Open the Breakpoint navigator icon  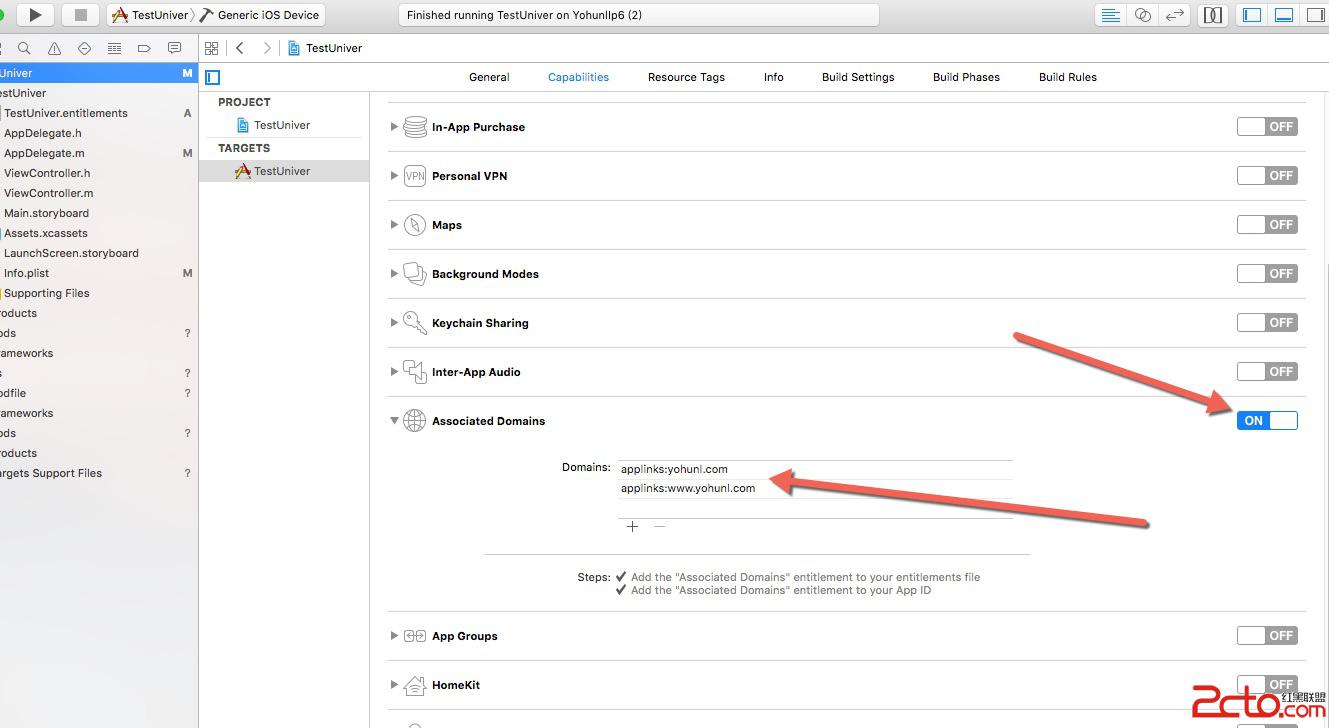coord(144,48)
